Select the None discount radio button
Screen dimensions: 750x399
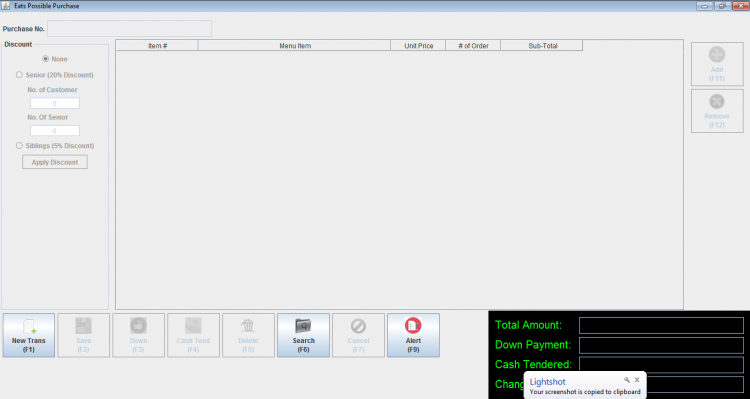45,59
